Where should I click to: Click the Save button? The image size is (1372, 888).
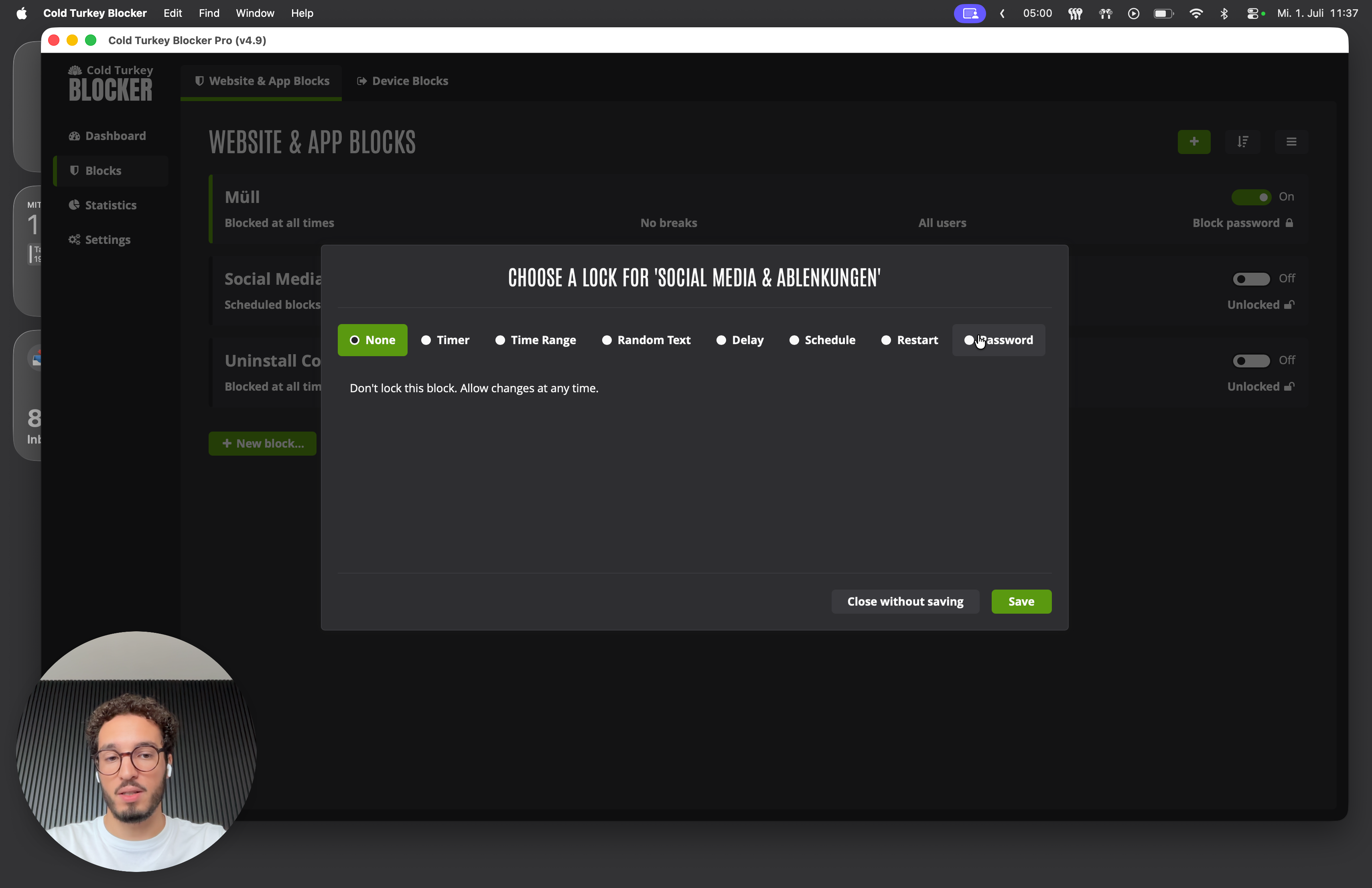[x=1021, y=602]
